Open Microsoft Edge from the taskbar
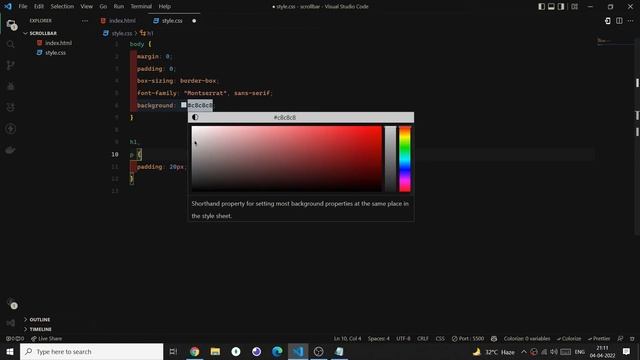 pos(277,351)
